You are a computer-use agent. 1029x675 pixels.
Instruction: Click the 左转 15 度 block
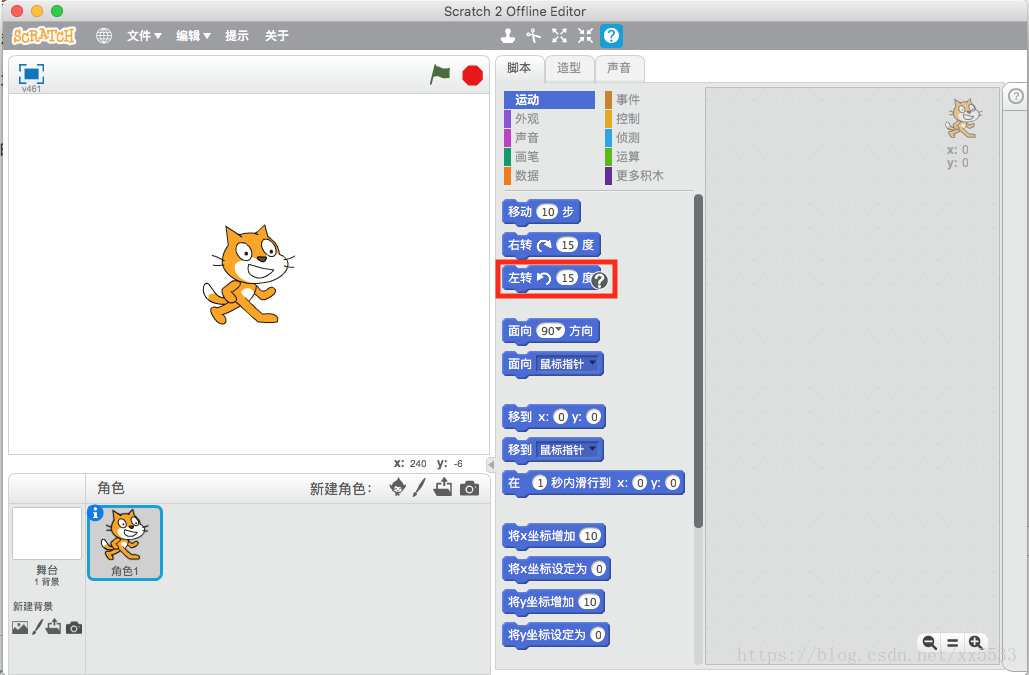pos(551,278)
